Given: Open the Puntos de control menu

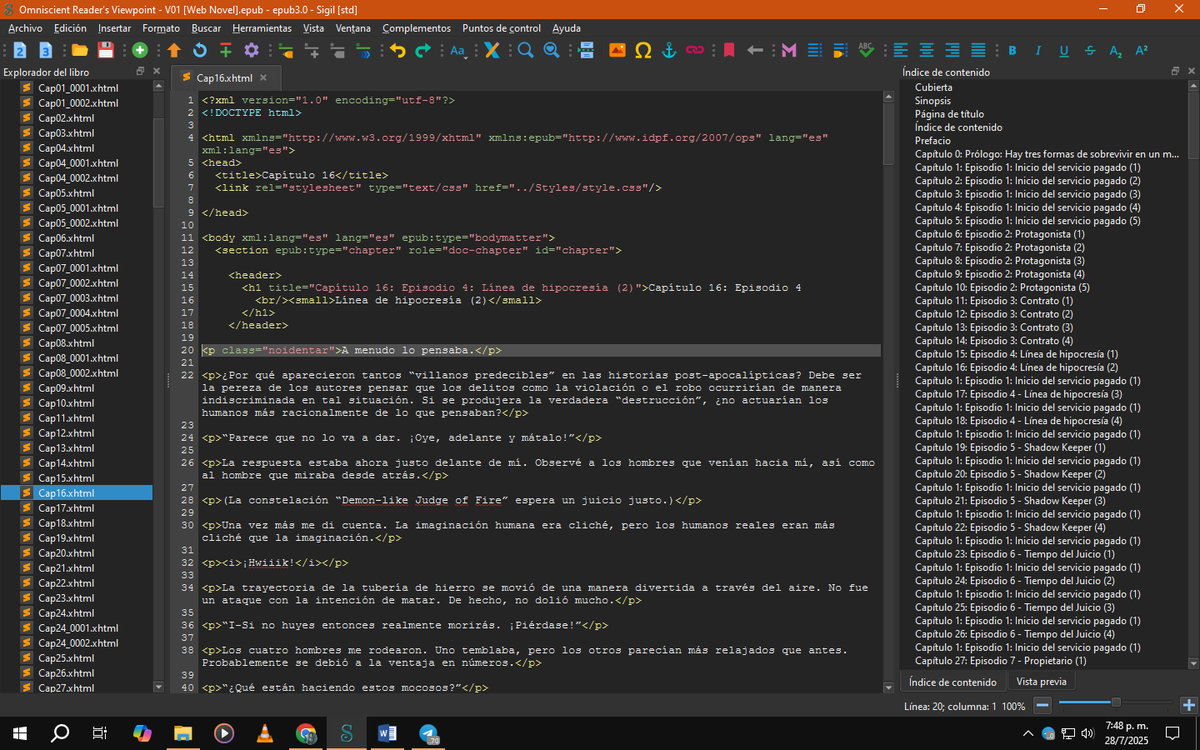Looking at the screenshot, I should tap(502, 28).
